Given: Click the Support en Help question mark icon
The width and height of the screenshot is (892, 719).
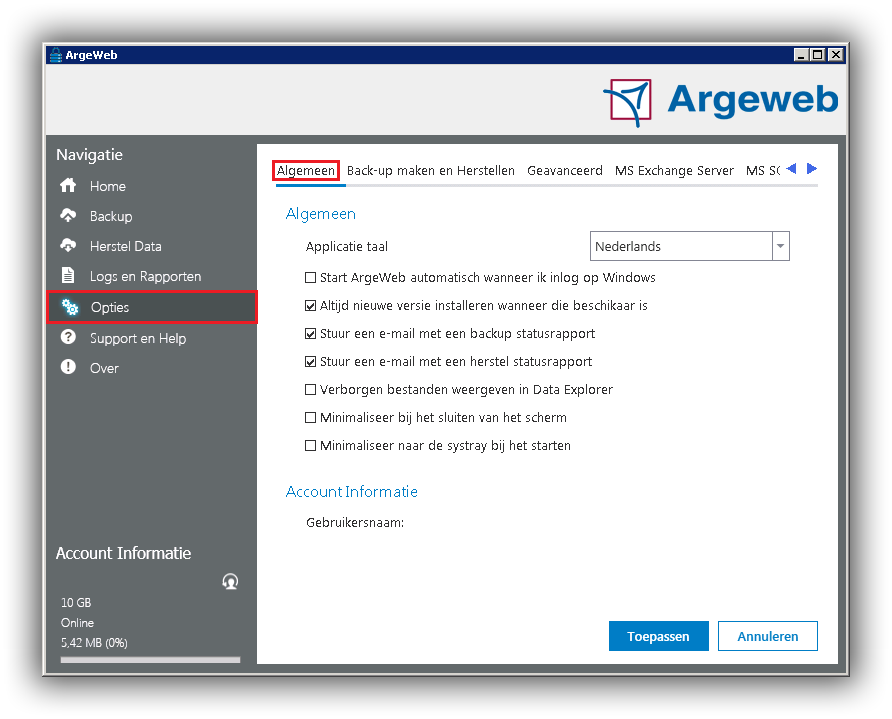Looking at the screenshot, I should pos(68,337).
